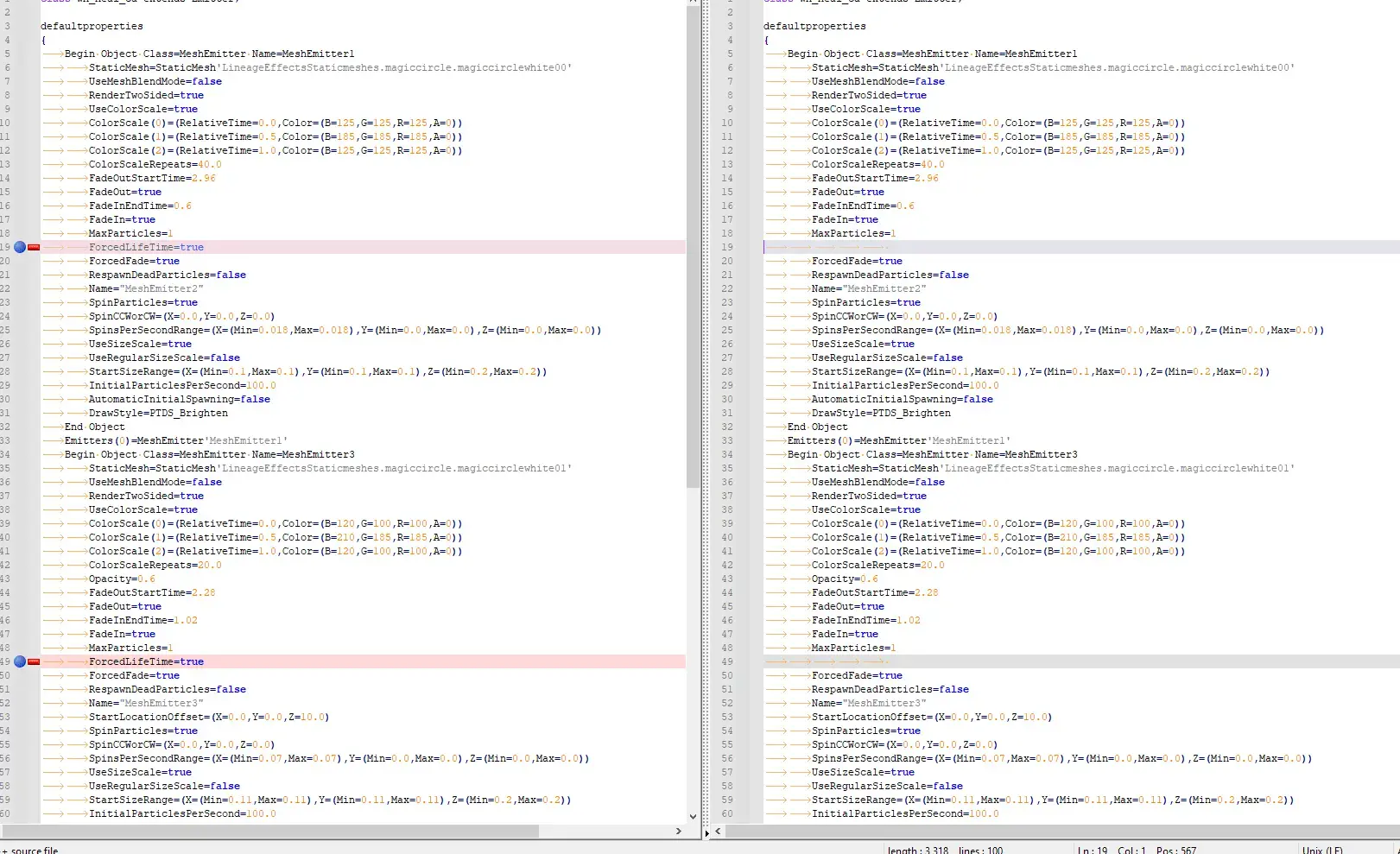
Task: Click 'FadeInEndTime=1.02' in right pane
Action: (865, 620)
